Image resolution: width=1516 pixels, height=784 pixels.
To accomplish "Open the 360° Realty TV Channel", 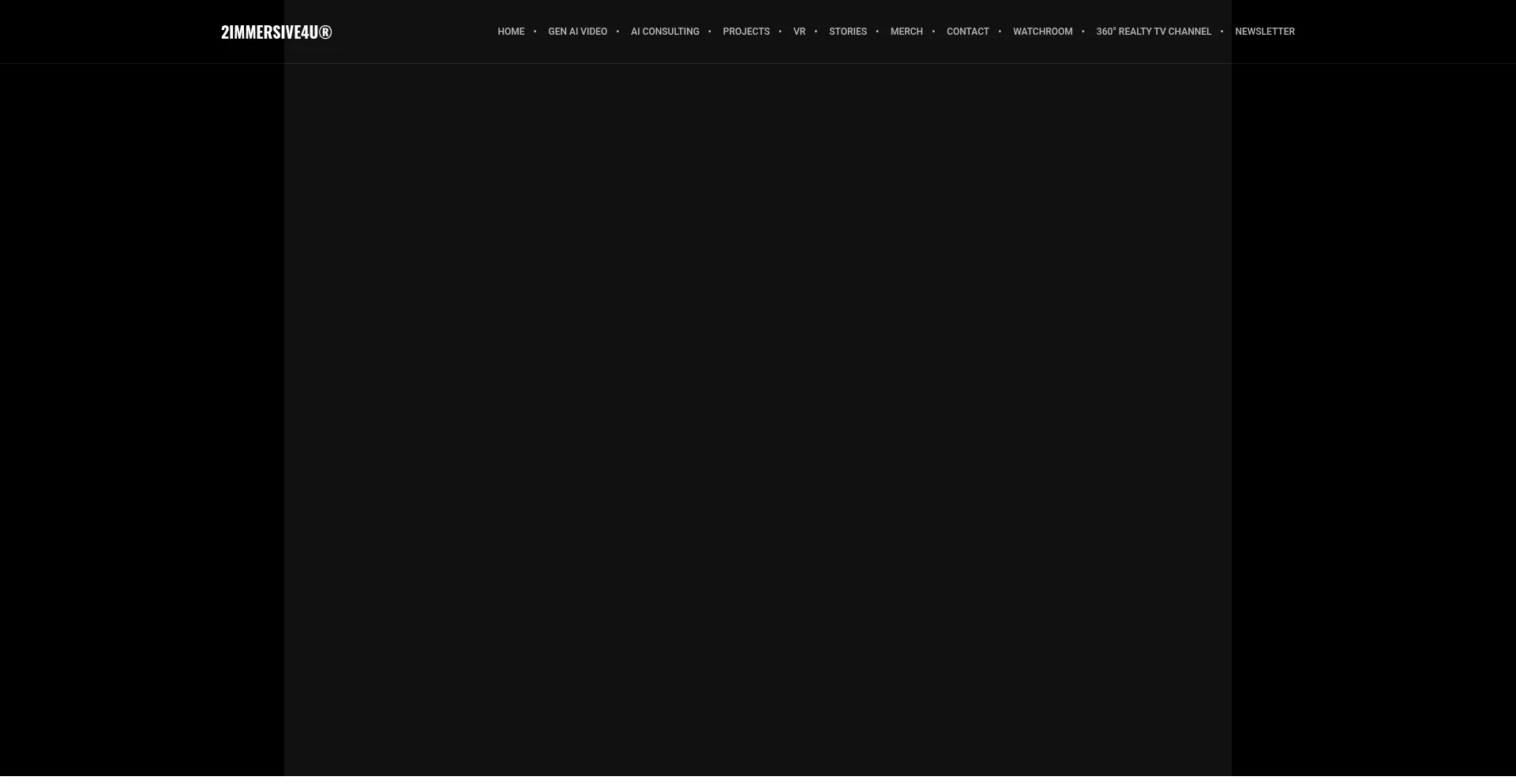I will point(1153,32).
